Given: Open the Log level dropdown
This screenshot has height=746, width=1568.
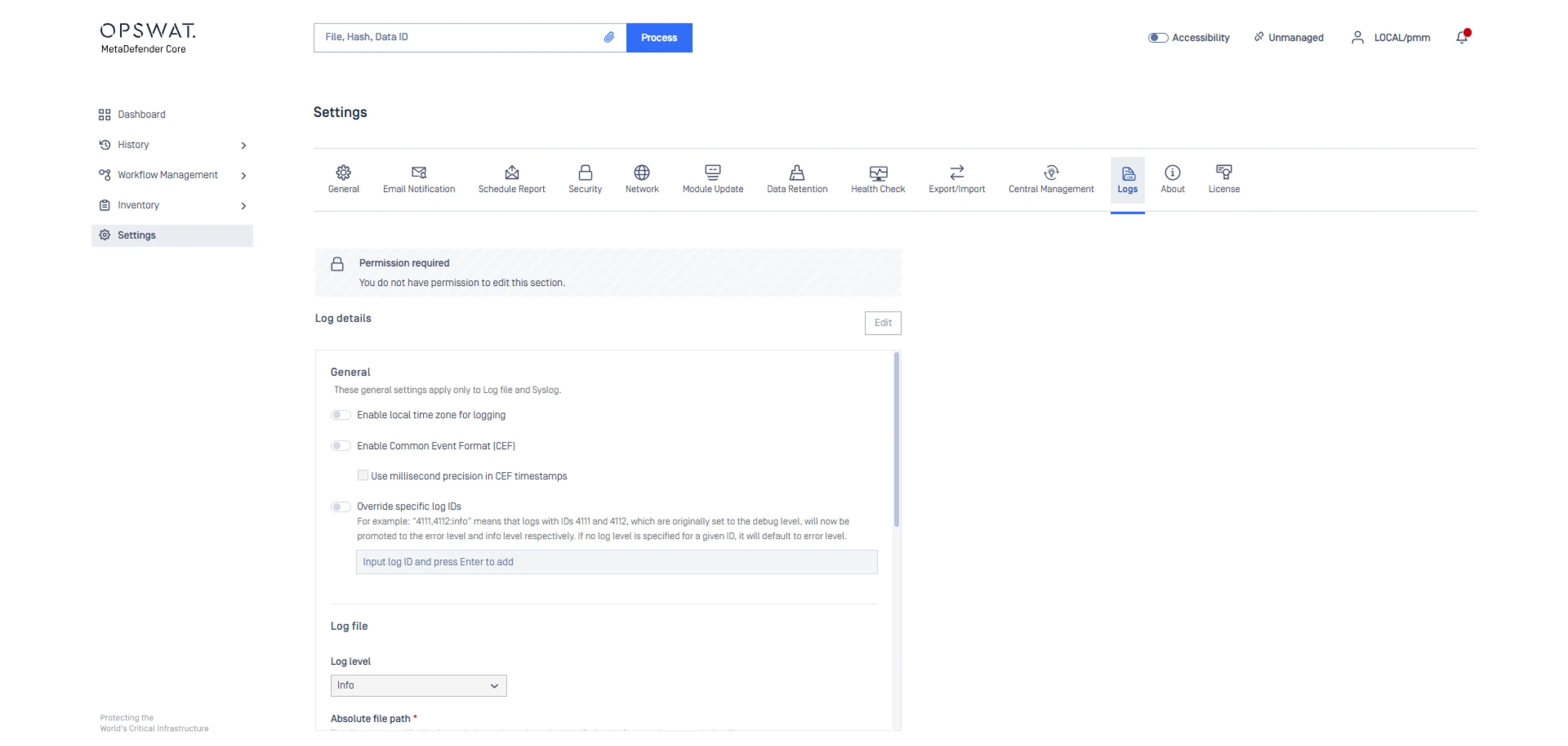Looking at the screenshot, I should coord(418,686).
